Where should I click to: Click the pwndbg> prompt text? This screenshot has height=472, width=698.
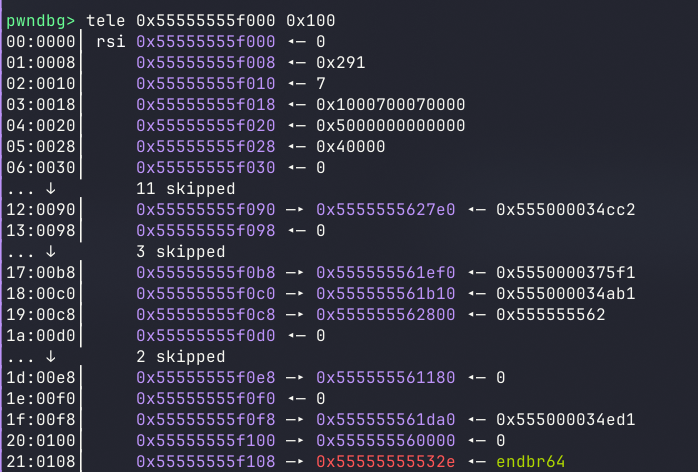(41, 20)
